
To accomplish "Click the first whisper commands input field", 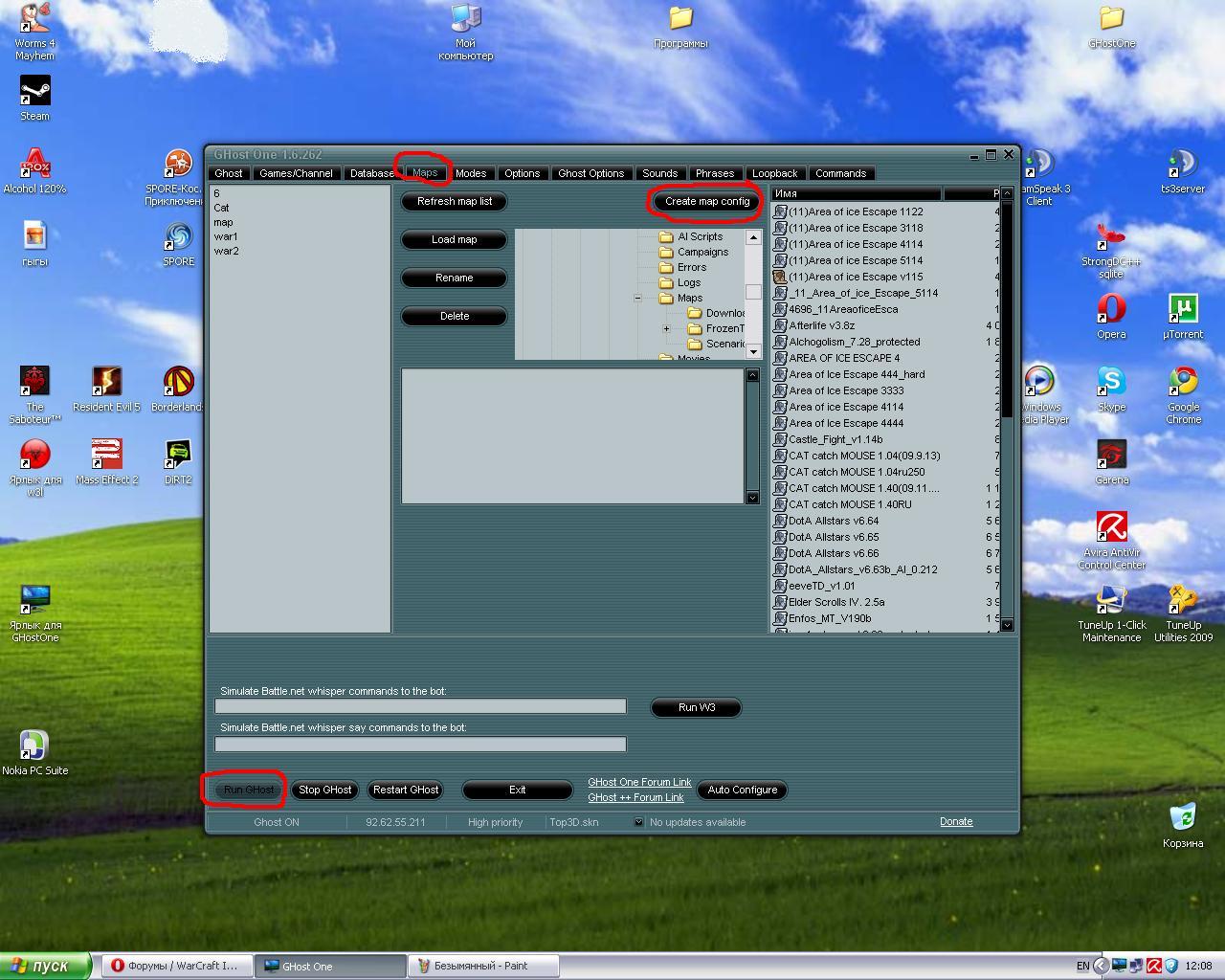I will 420,706.
